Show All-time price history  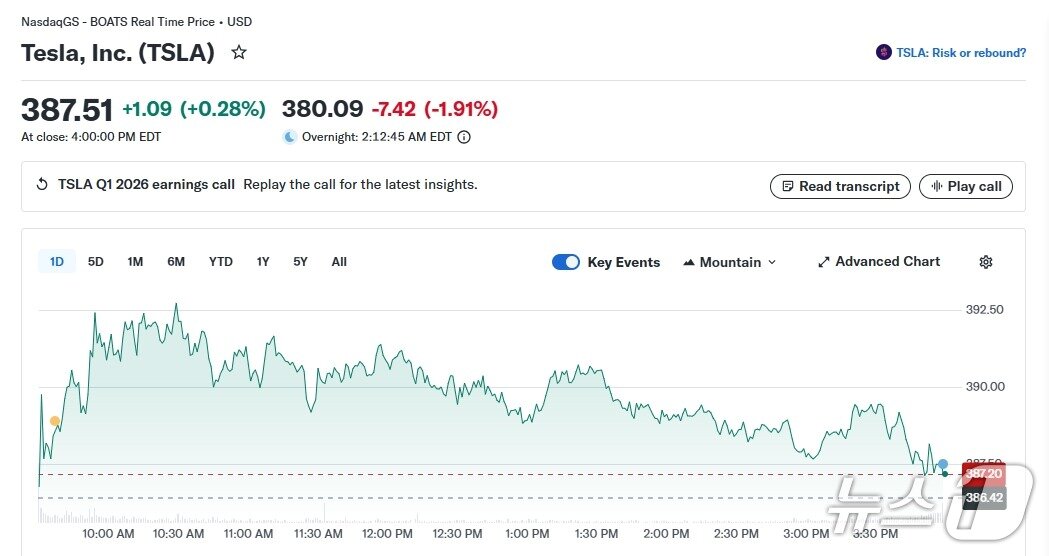click(339, 262)
